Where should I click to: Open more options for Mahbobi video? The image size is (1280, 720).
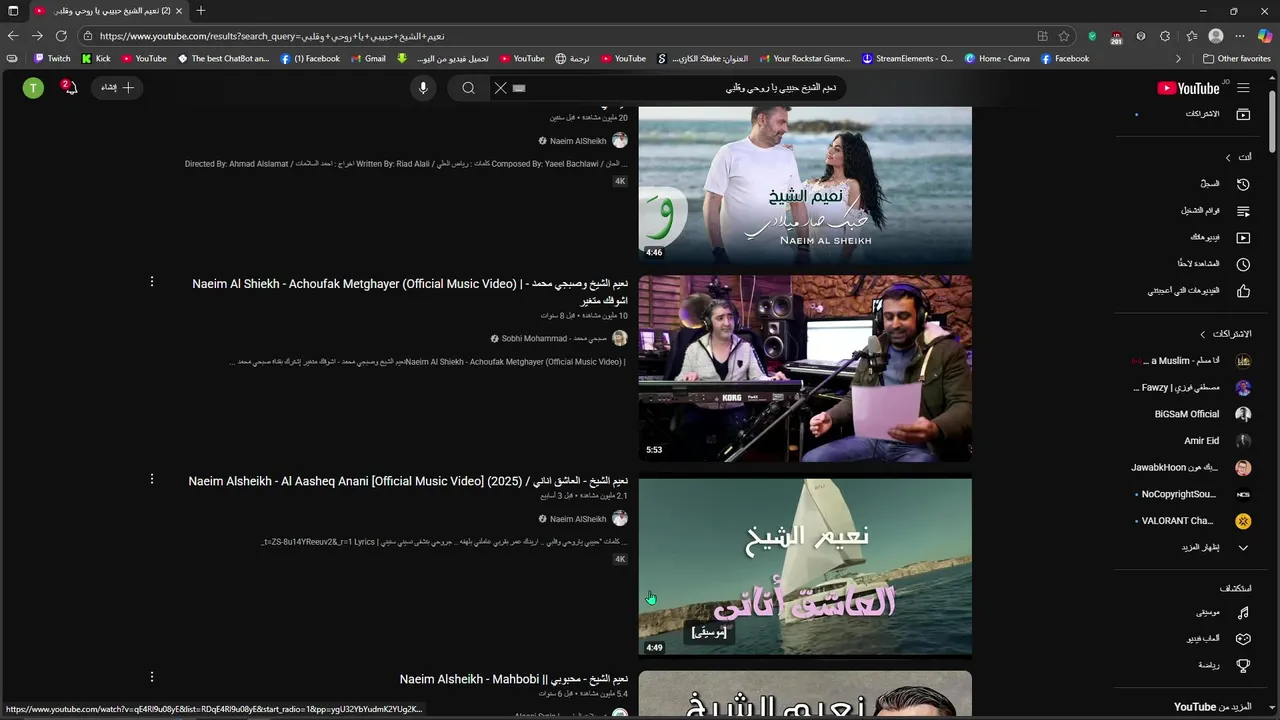click(x=152, y=677)
